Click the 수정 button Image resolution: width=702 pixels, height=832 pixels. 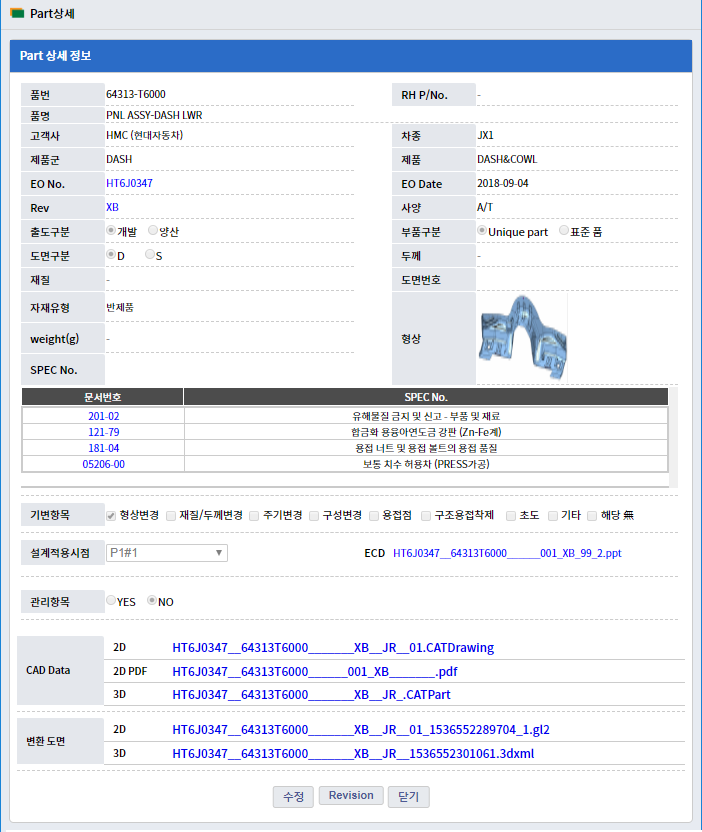(293, 796)
